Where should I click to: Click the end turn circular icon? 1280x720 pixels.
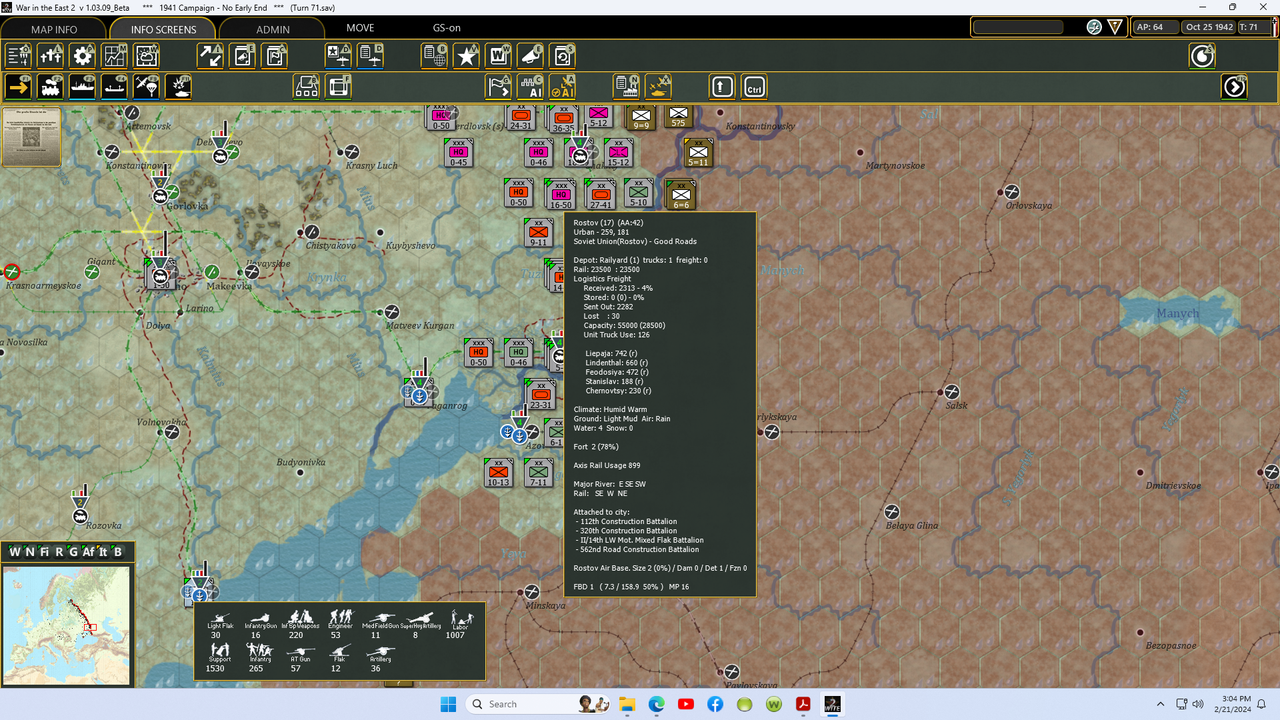coord(1202,56)
